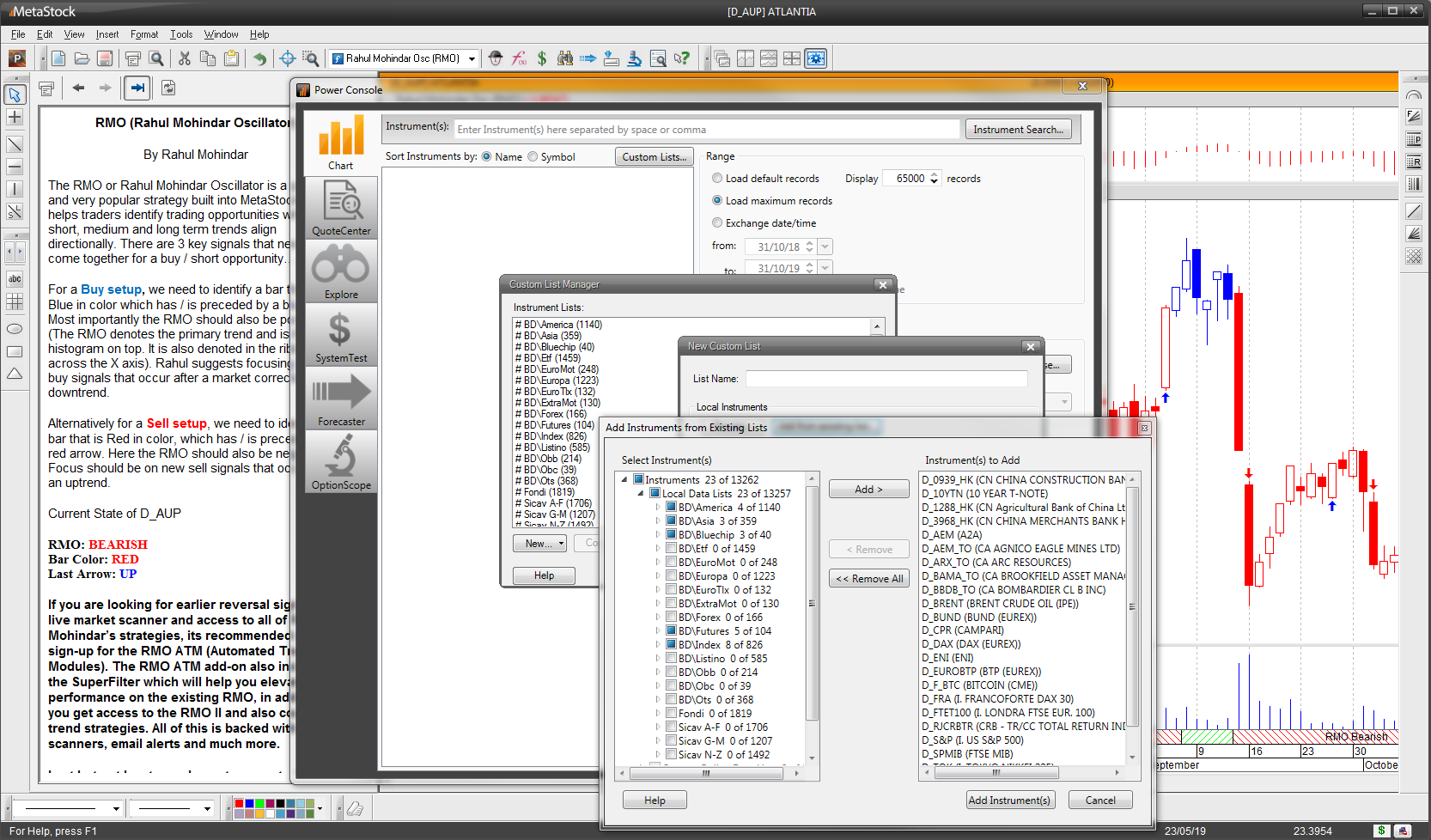Click the Instrument Search... button
Viewport: 1431px width, 840px height.
click(1018, 130)
